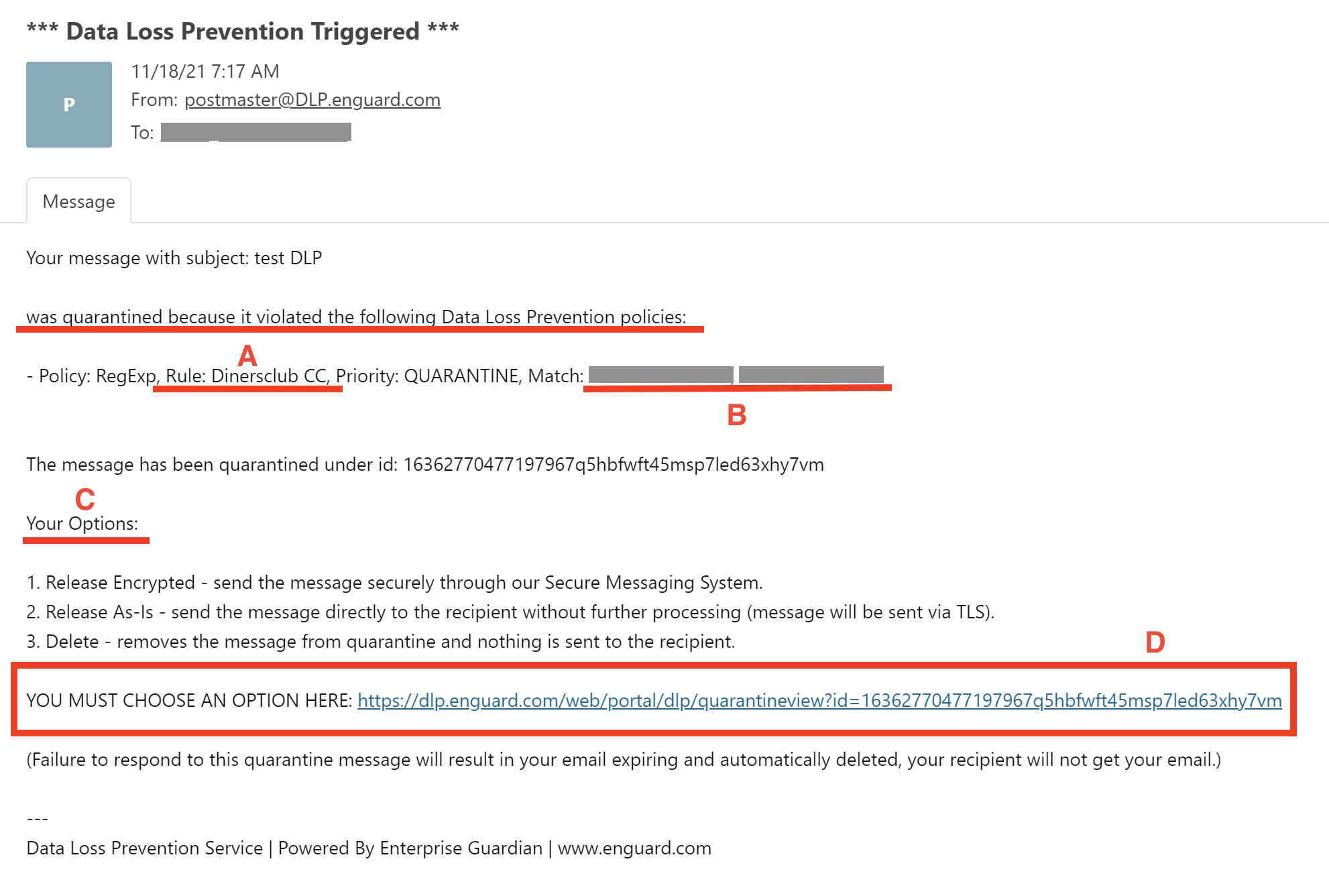This screenshot has width=1329, height=896.
Task: Click the red letter A annotation
Action: (247, 355)
